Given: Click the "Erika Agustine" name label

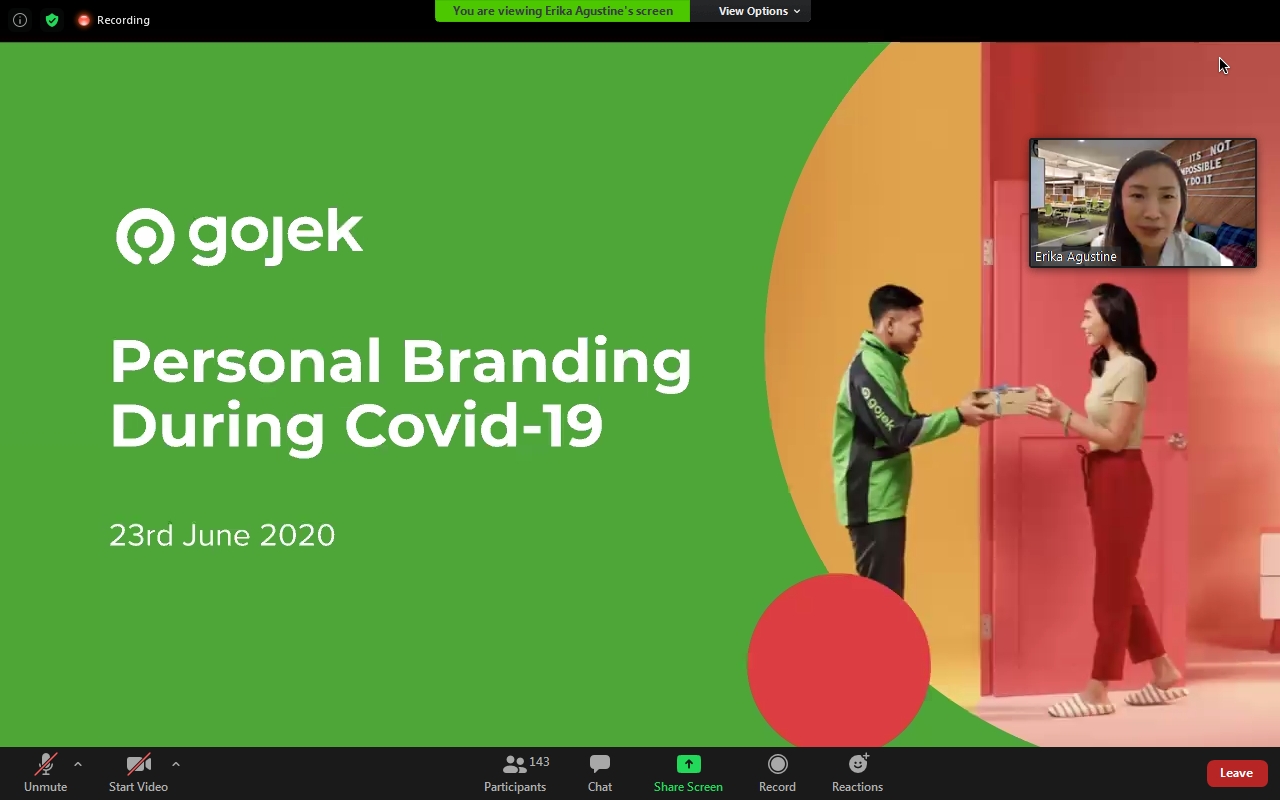Looking at the screenshot, I should click(1076, 257).
